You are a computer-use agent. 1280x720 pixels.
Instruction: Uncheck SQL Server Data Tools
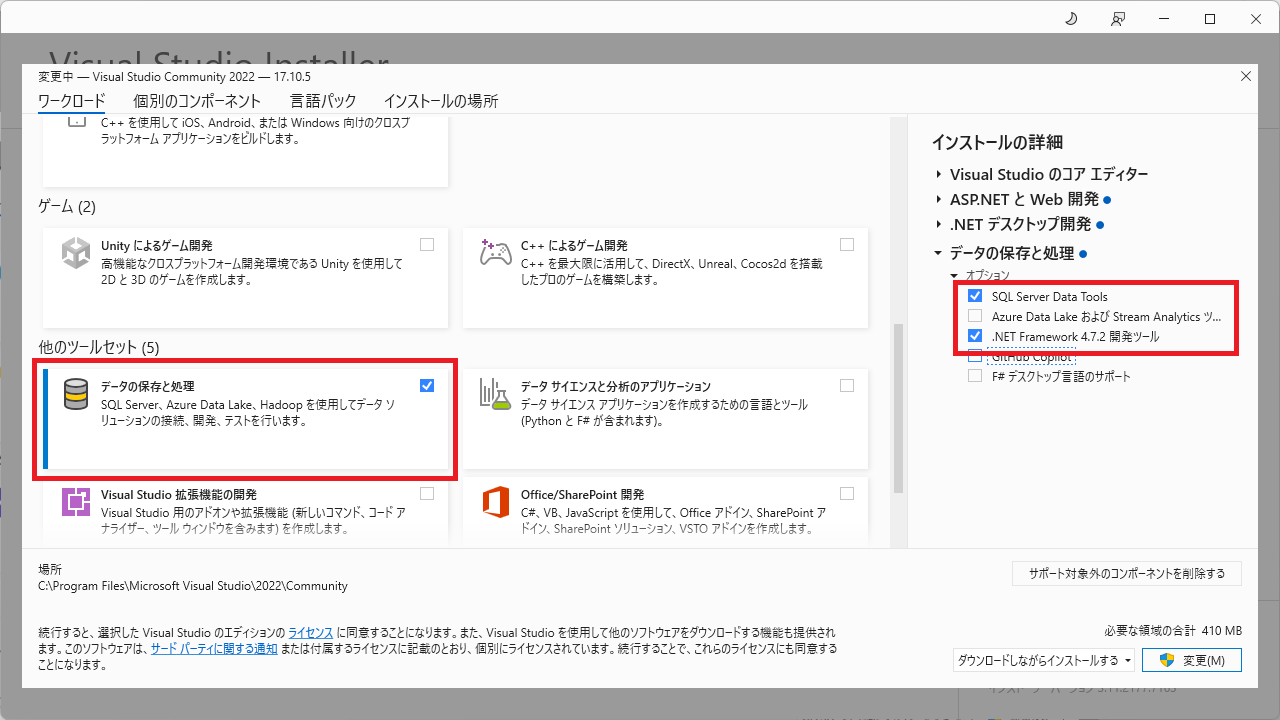click(x=974, y=295)
